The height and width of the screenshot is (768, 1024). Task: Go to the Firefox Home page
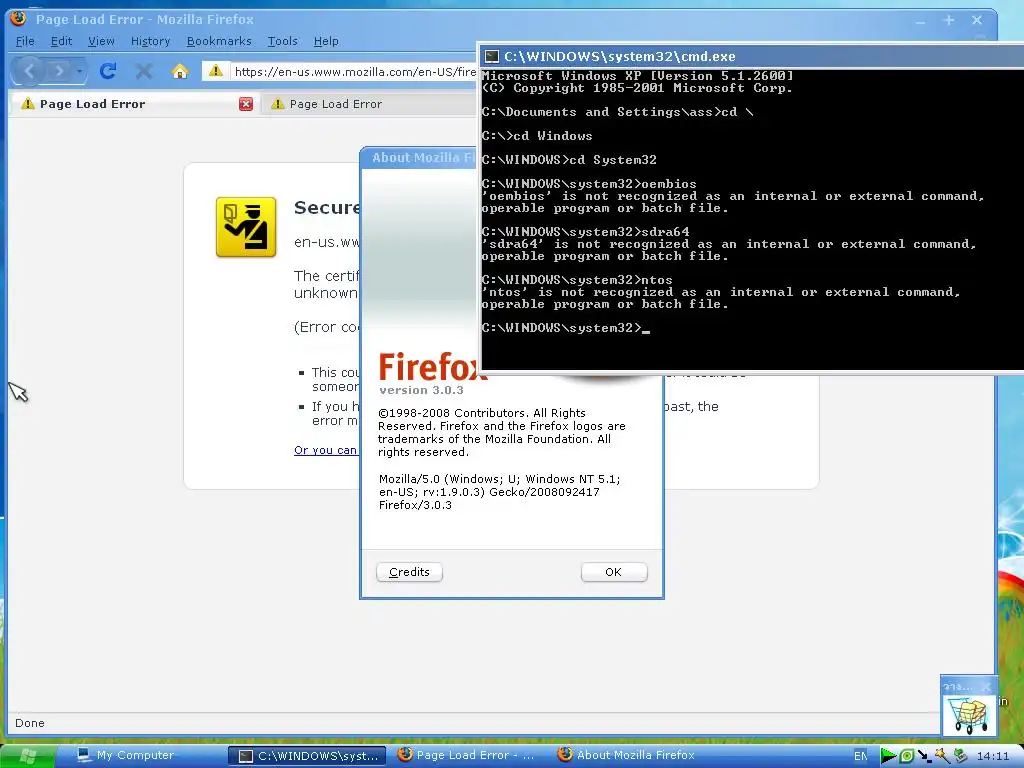click(x=180, y=71)
